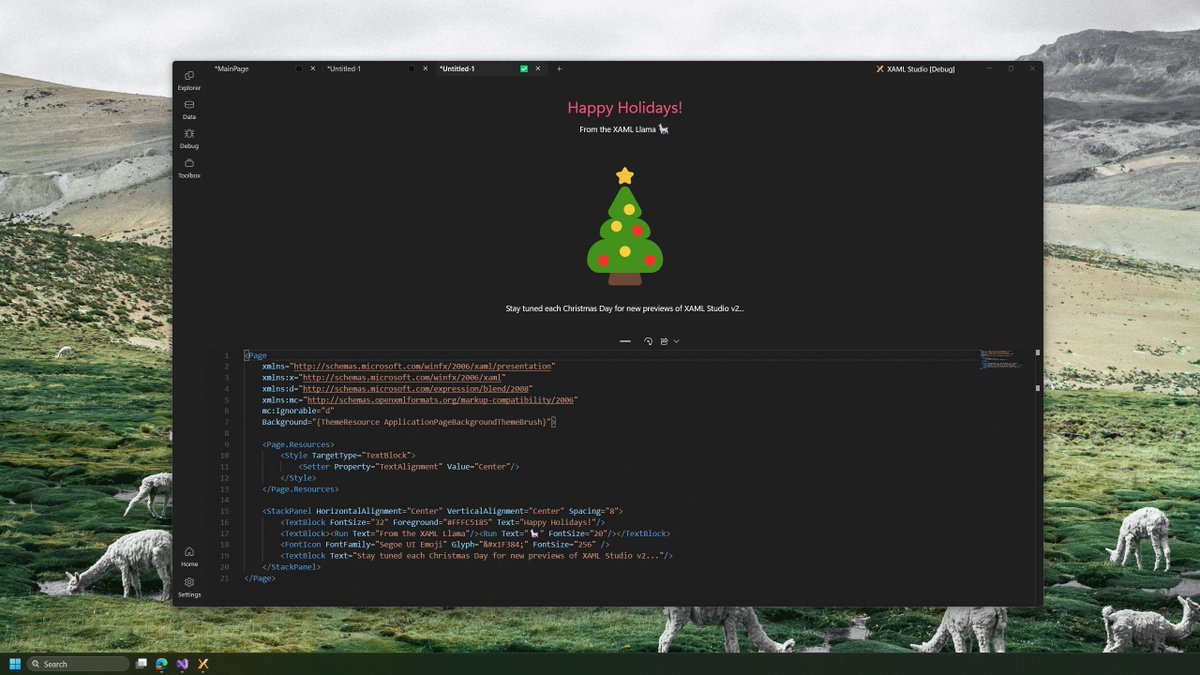Click the status dot on *MainPage tab

coord(299,69)
